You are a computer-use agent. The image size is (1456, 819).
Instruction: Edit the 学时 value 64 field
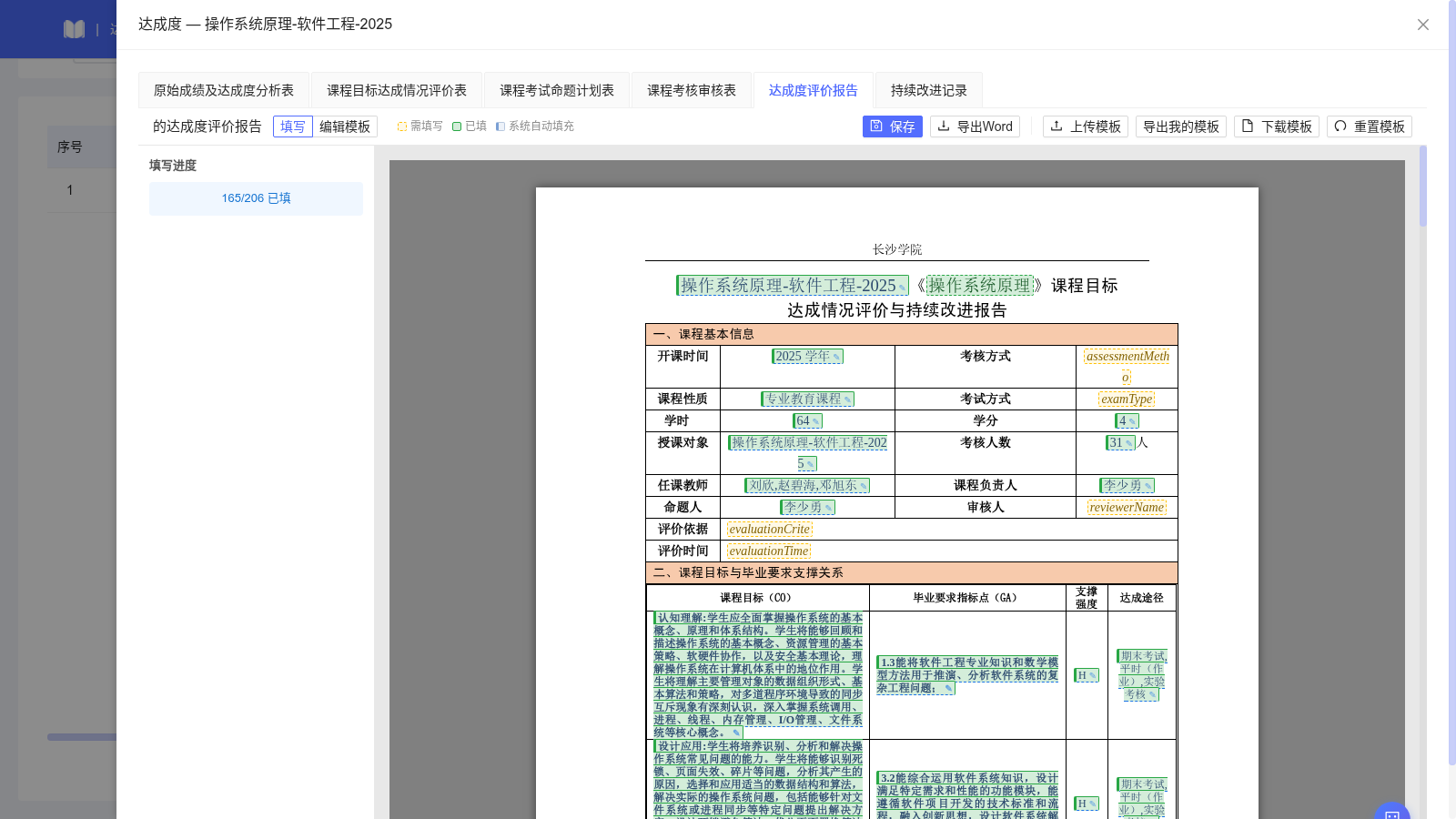pyautogui.click(x=807, y=420)
